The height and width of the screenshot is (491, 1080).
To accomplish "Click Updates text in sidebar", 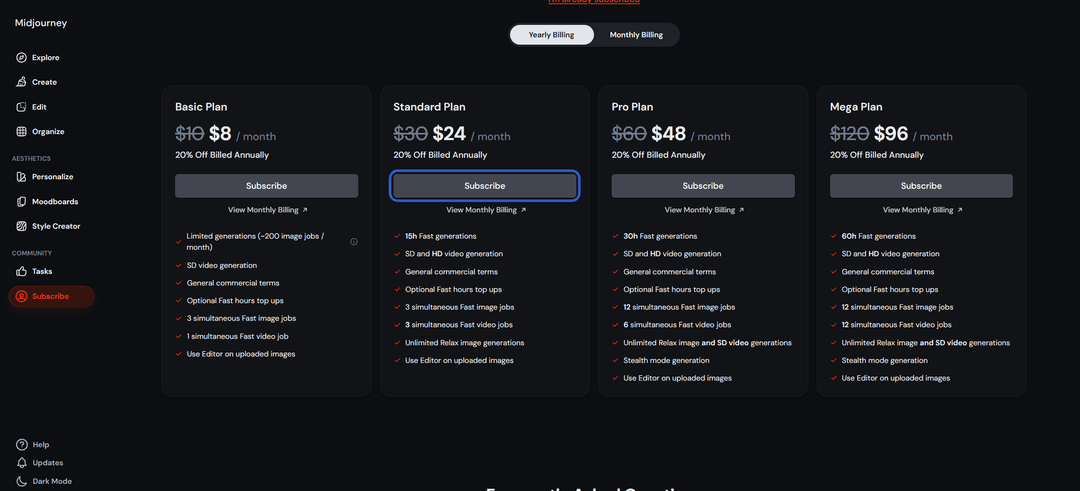I will click(x=48, y=463).
